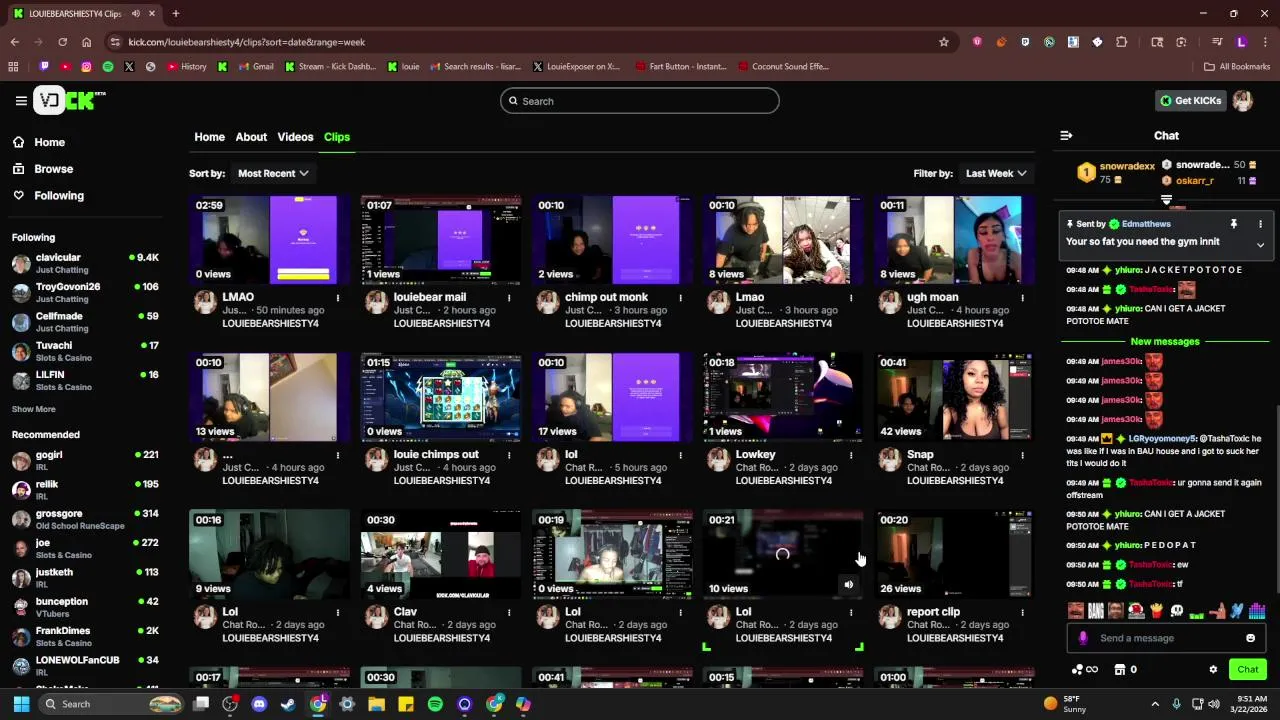Open pinned message three-dot options
The height and width of the screenshot is (720, 1280).
click(x=1260, y=224)
